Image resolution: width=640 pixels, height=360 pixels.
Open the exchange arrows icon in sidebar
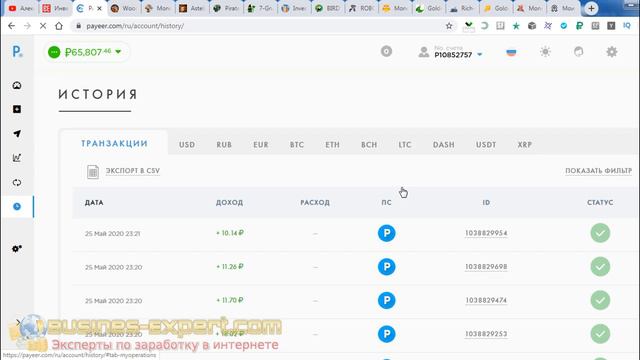17,182
